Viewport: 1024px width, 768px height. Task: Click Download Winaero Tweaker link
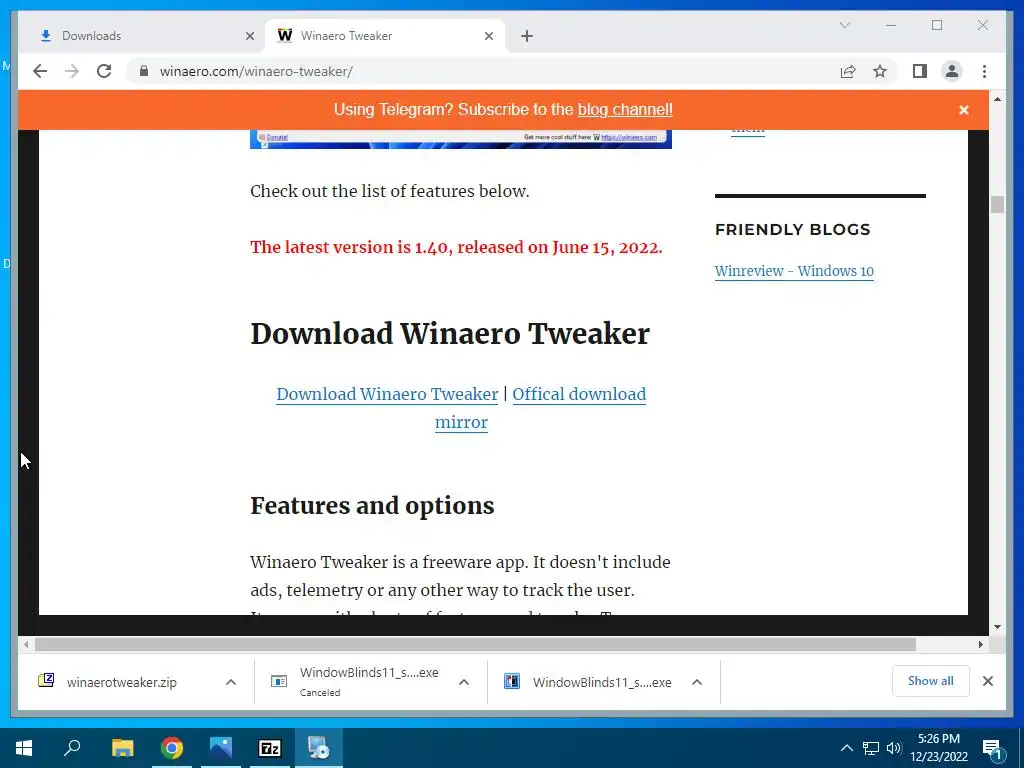point(387,394)
